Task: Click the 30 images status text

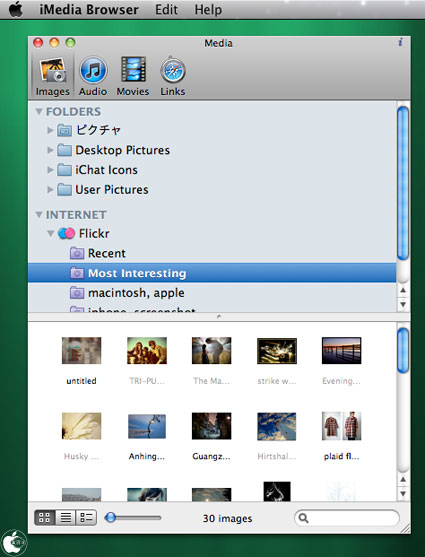Action: coord(227,518)
